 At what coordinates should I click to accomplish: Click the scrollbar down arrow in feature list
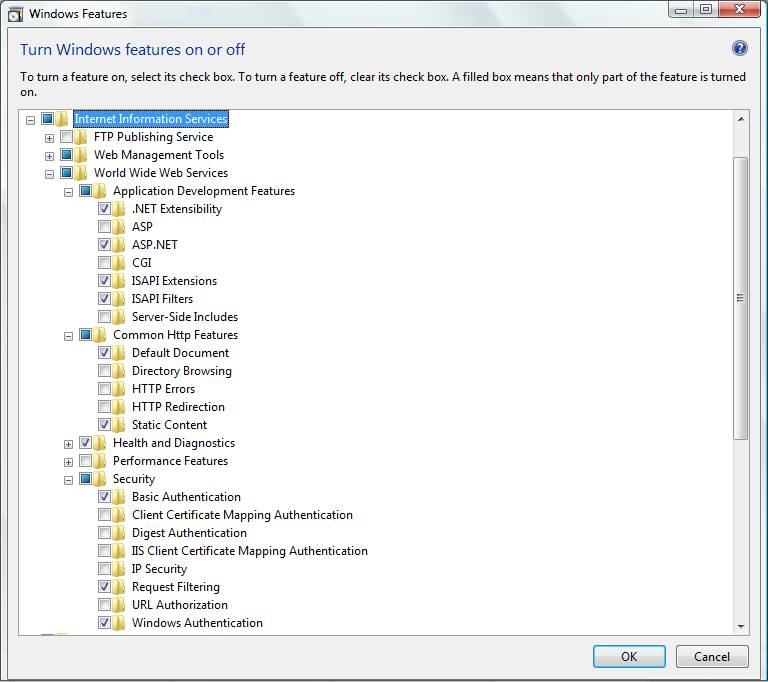click(741, 626)
